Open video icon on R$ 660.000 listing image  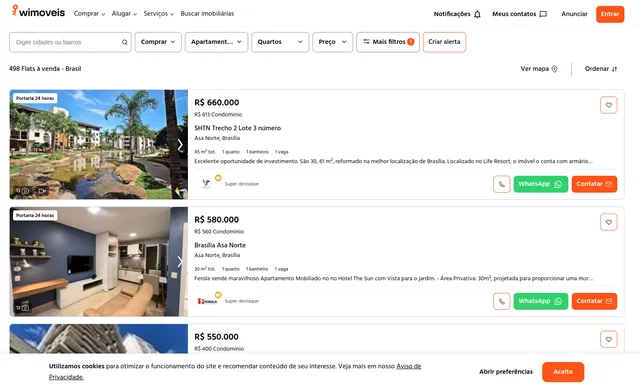(42, 191)
